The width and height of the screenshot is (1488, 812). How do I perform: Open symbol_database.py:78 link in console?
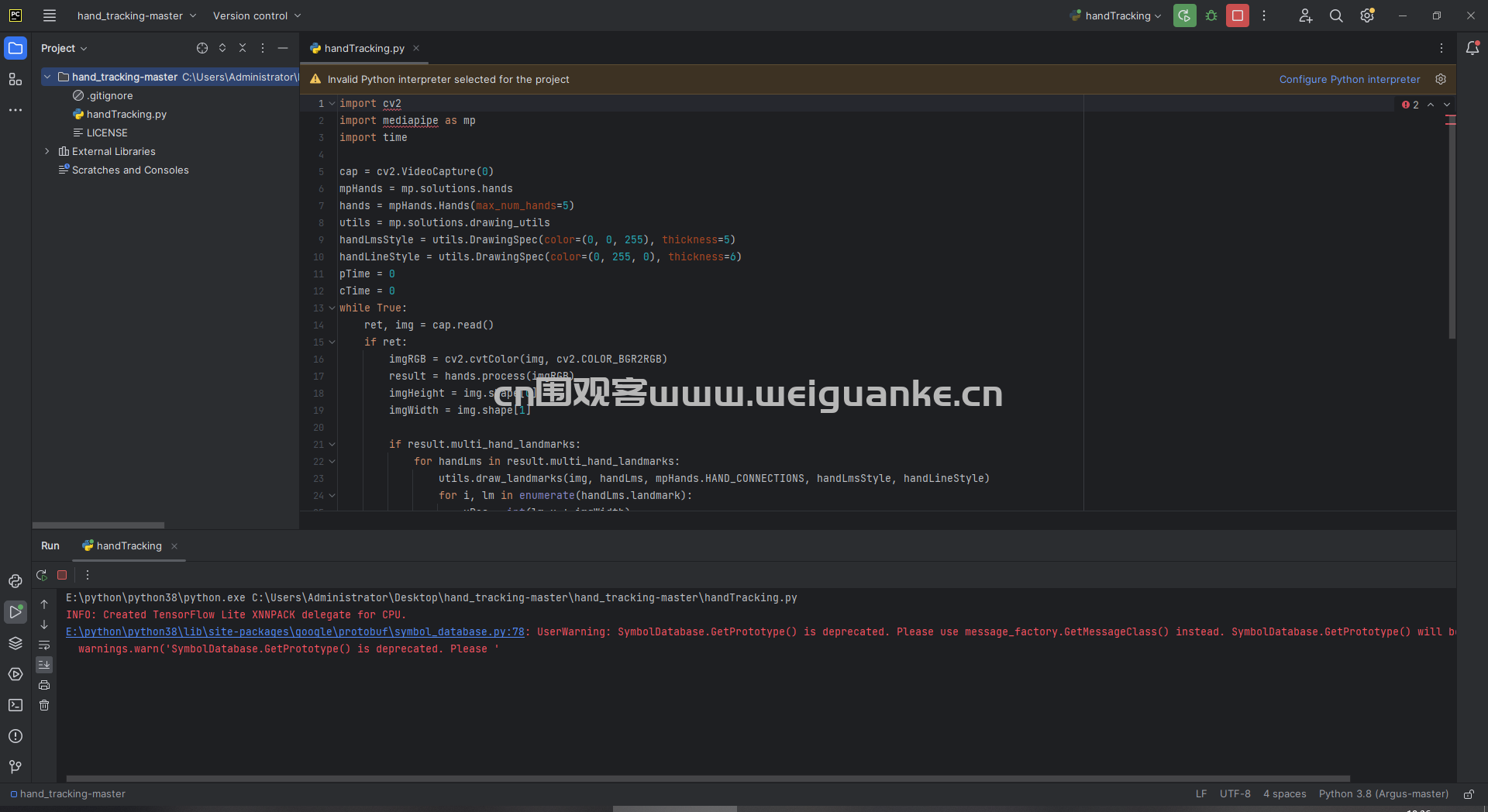point(295,632)
